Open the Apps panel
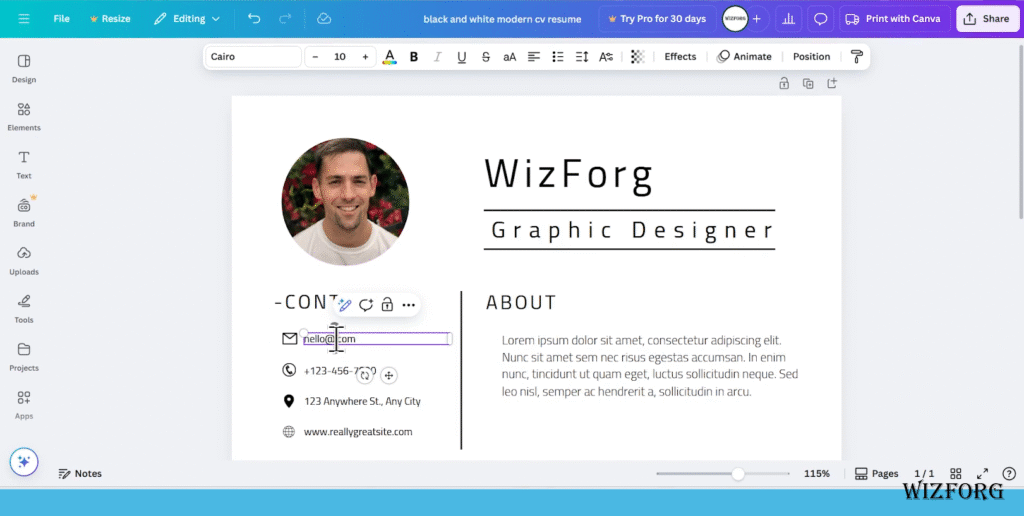Image resolution: width=1024 pixels, height=516 pixels. pos(24,405)
